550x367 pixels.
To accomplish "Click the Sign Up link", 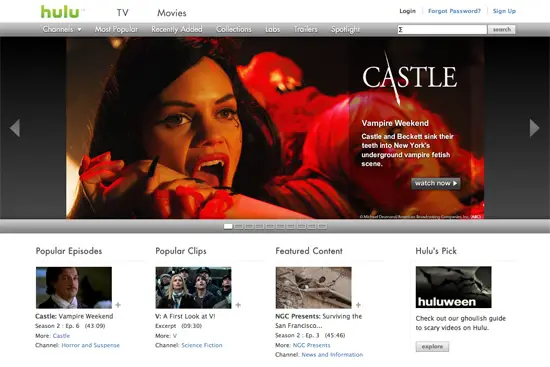I will (x=504, y=11).
